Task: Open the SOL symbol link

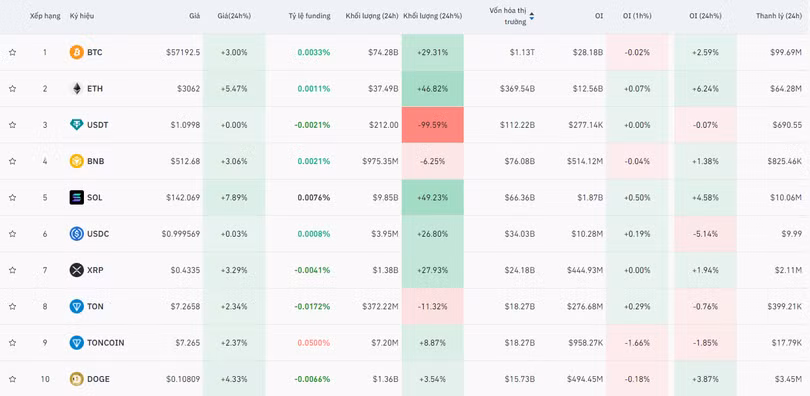Action: click(x=95, y=197)
